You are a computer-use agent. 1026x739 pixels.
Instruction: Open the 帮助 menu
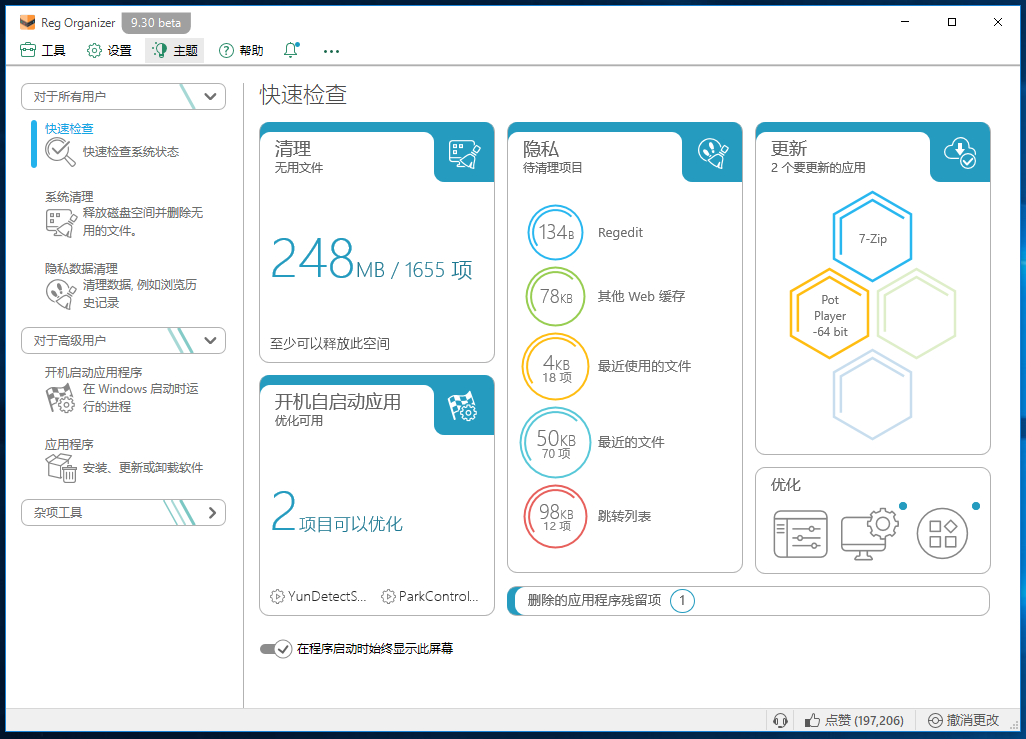(x=241, y=50)
